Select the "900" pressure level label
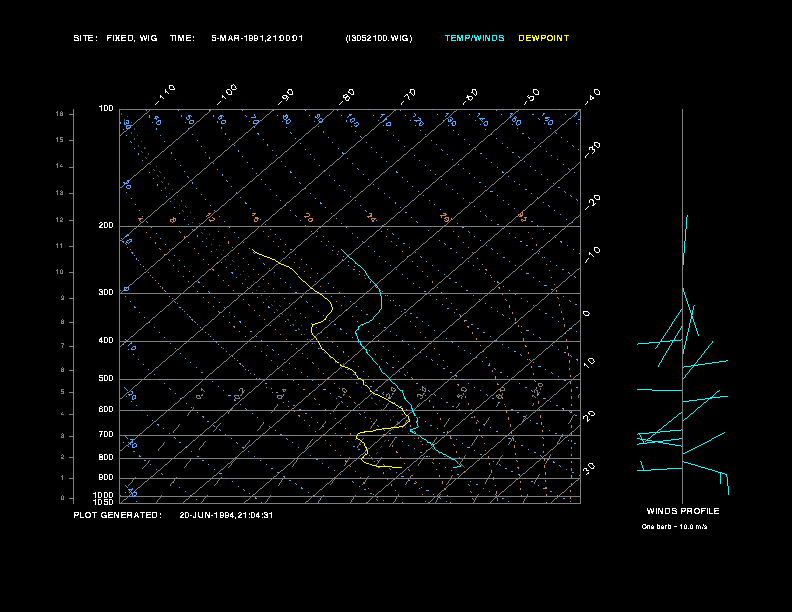This screenshot has height=612, width=792. pos(106,478)
